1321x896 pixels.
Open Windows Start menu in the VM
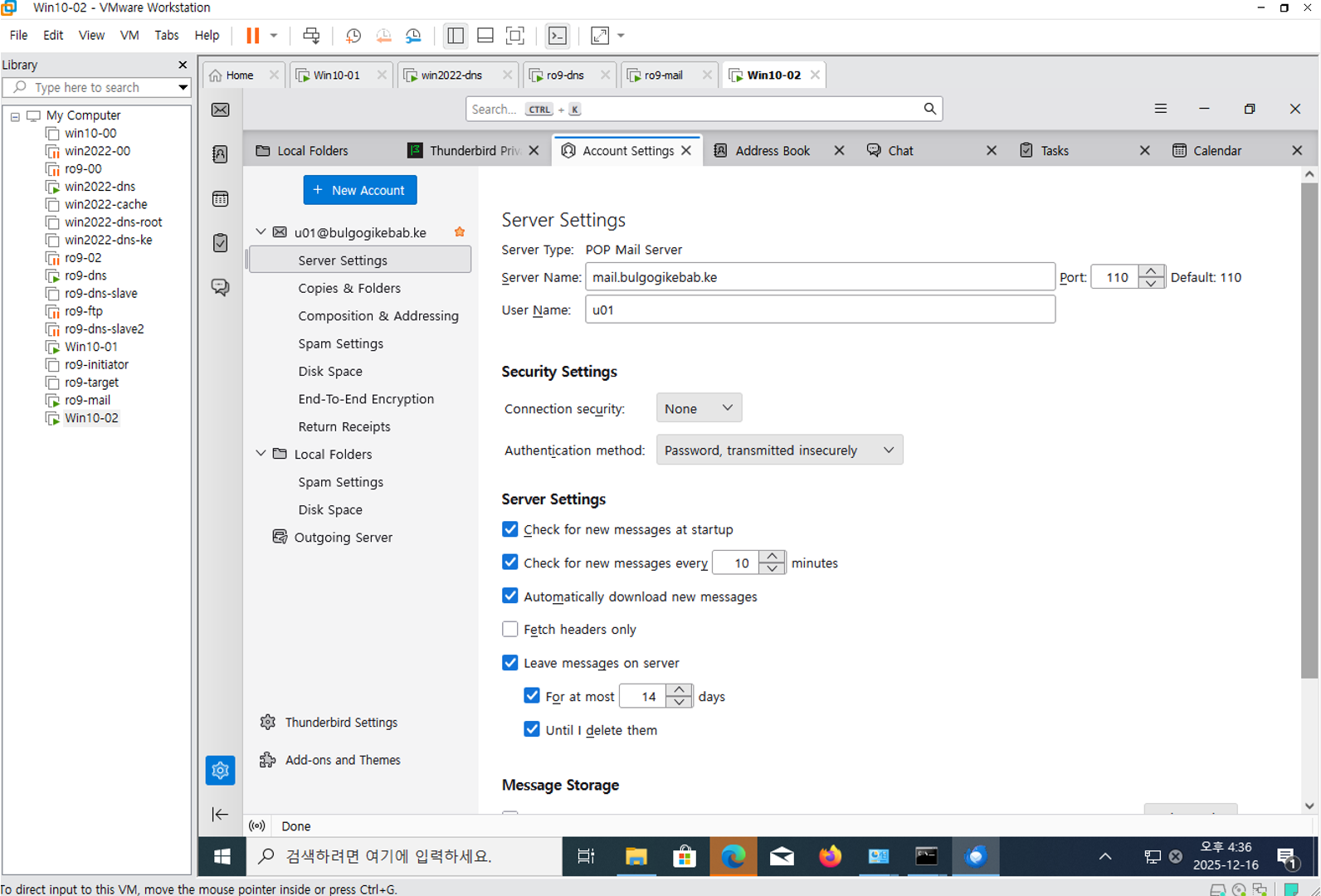click(x=222, y=856)
